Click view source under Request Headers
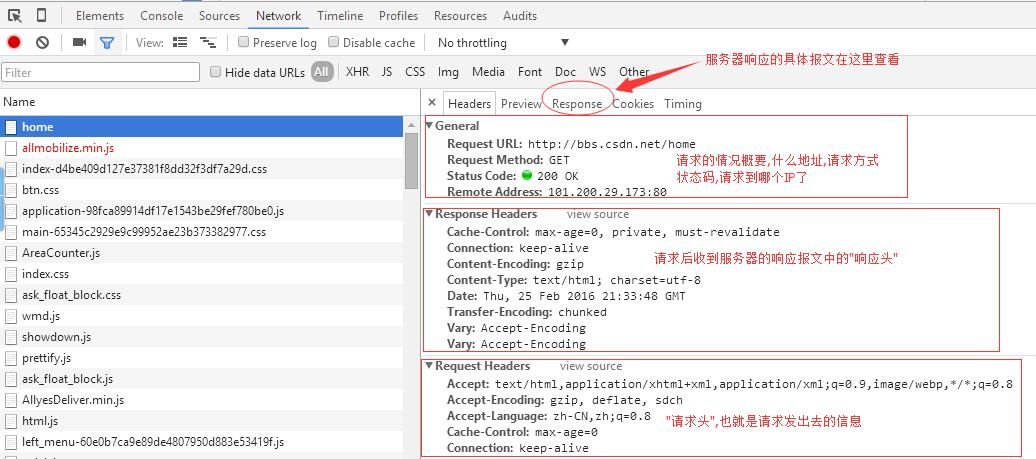This screenshot has width=1036, height=459. 591,366
